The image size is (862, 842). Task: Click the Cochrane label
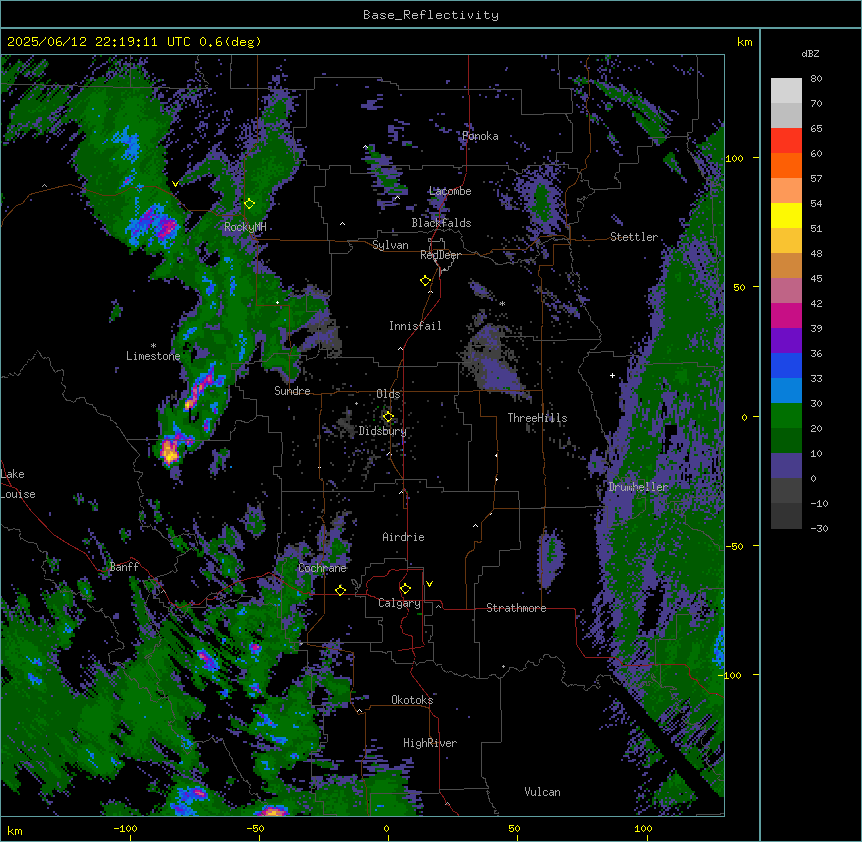click(x=322, y=568)
